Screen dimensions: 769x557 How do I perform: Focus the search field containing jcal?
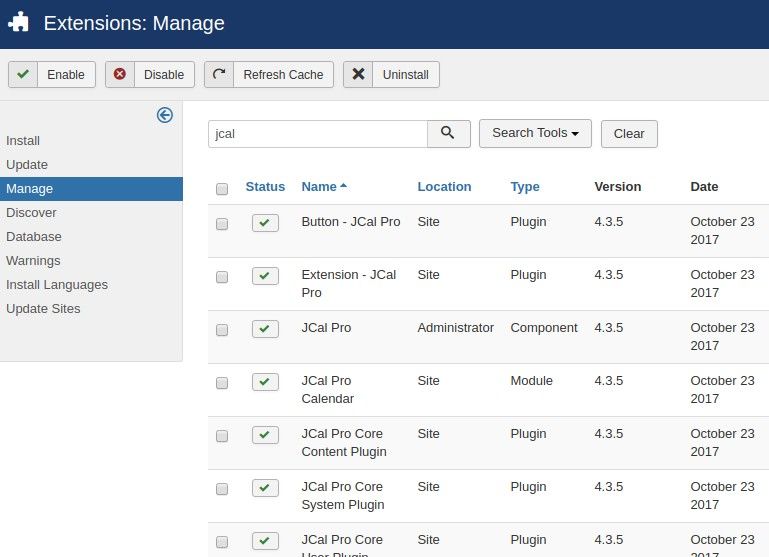click(318, 134)
